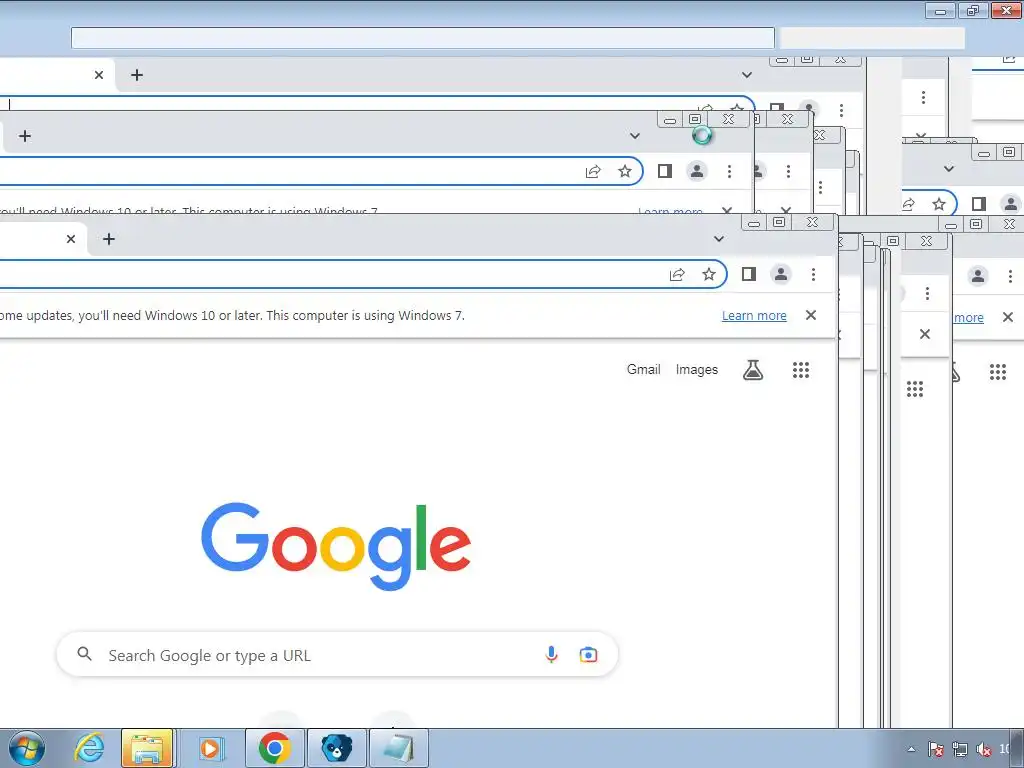Show hidden tray icons arrow

pyautogui.click(x=912, y=749)
